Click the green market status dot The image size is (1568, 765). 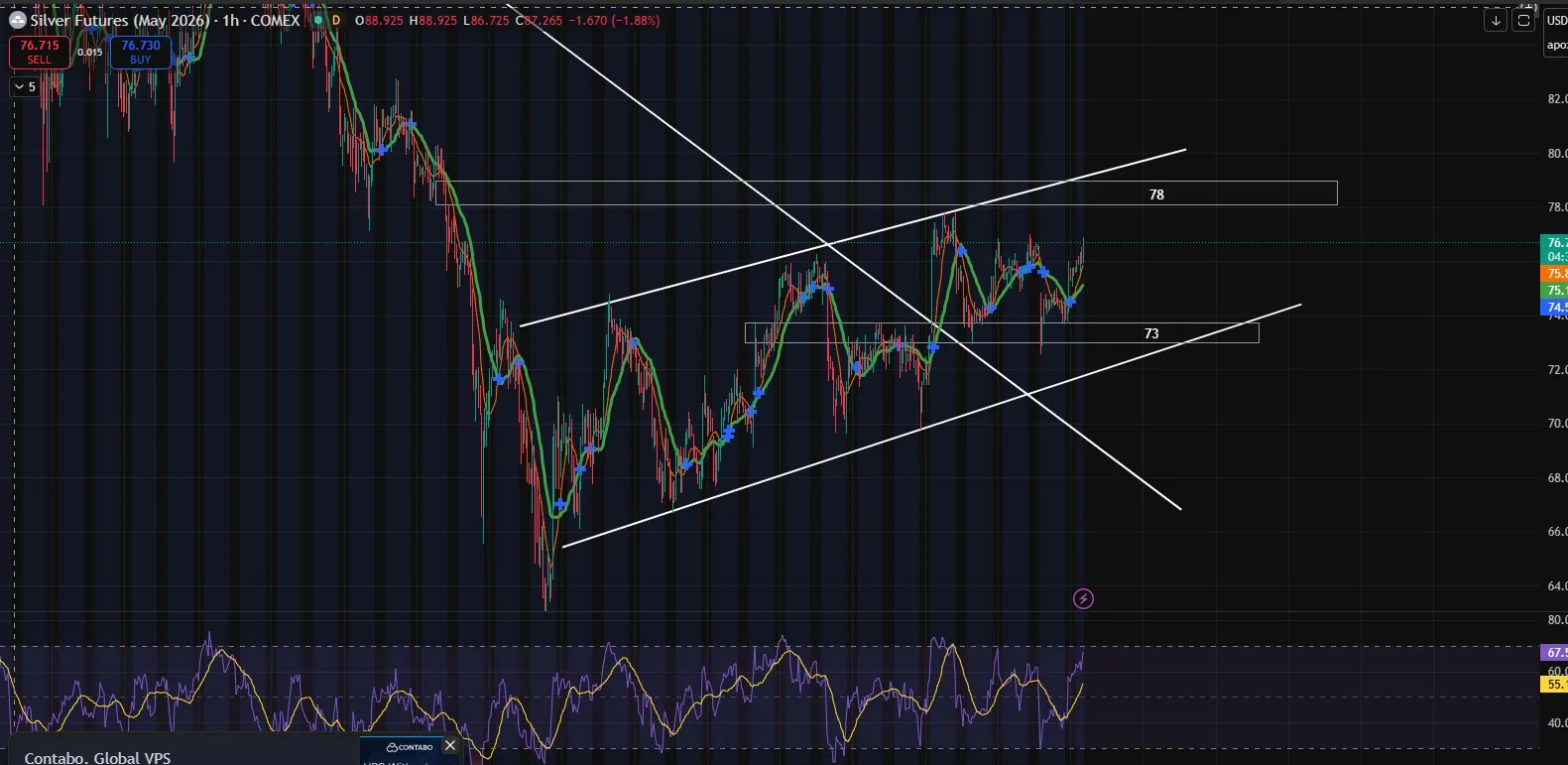click(x=318, y=20)
